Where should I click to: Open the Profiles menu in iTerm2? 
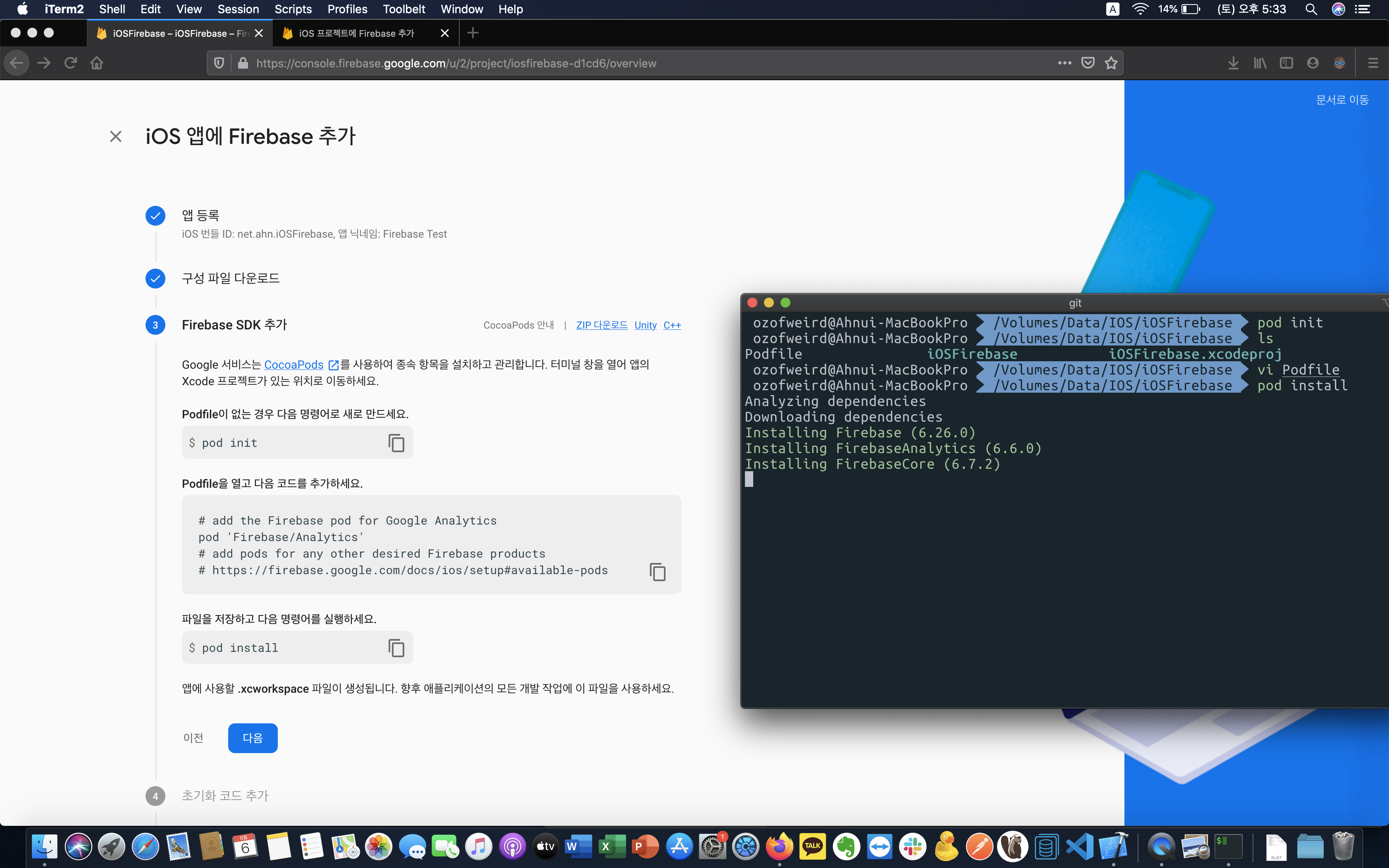[347, 9]
